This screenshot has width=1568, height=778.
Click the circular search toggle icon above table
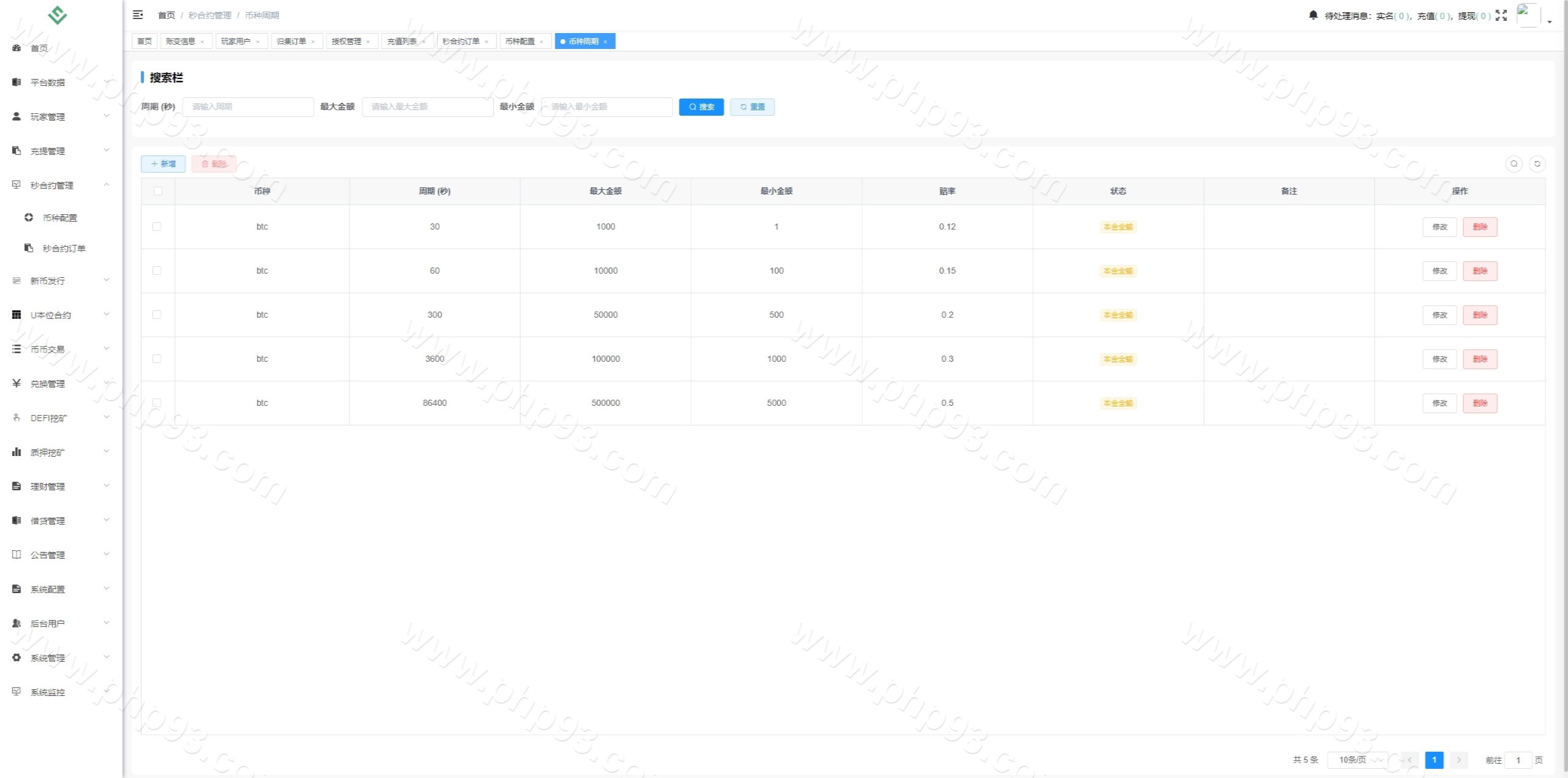click(x=1513, y=163)
